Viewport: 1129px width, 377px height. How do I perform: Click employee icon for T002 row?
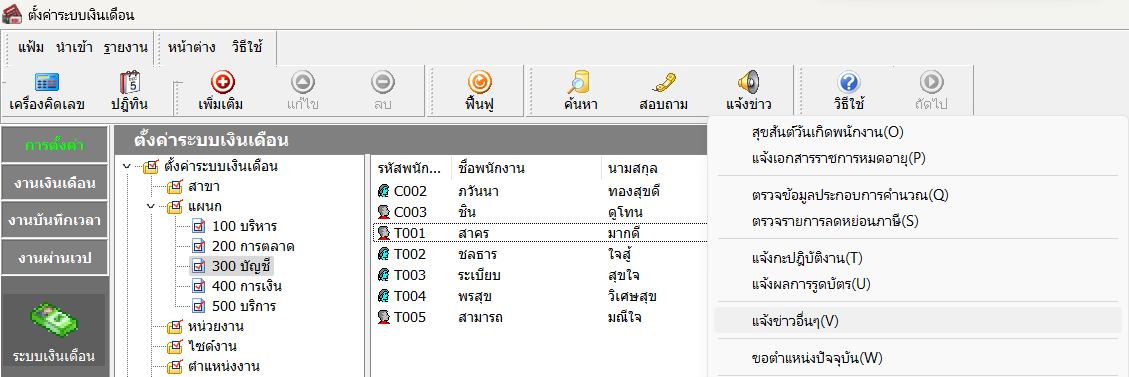(x=384, y=254)
